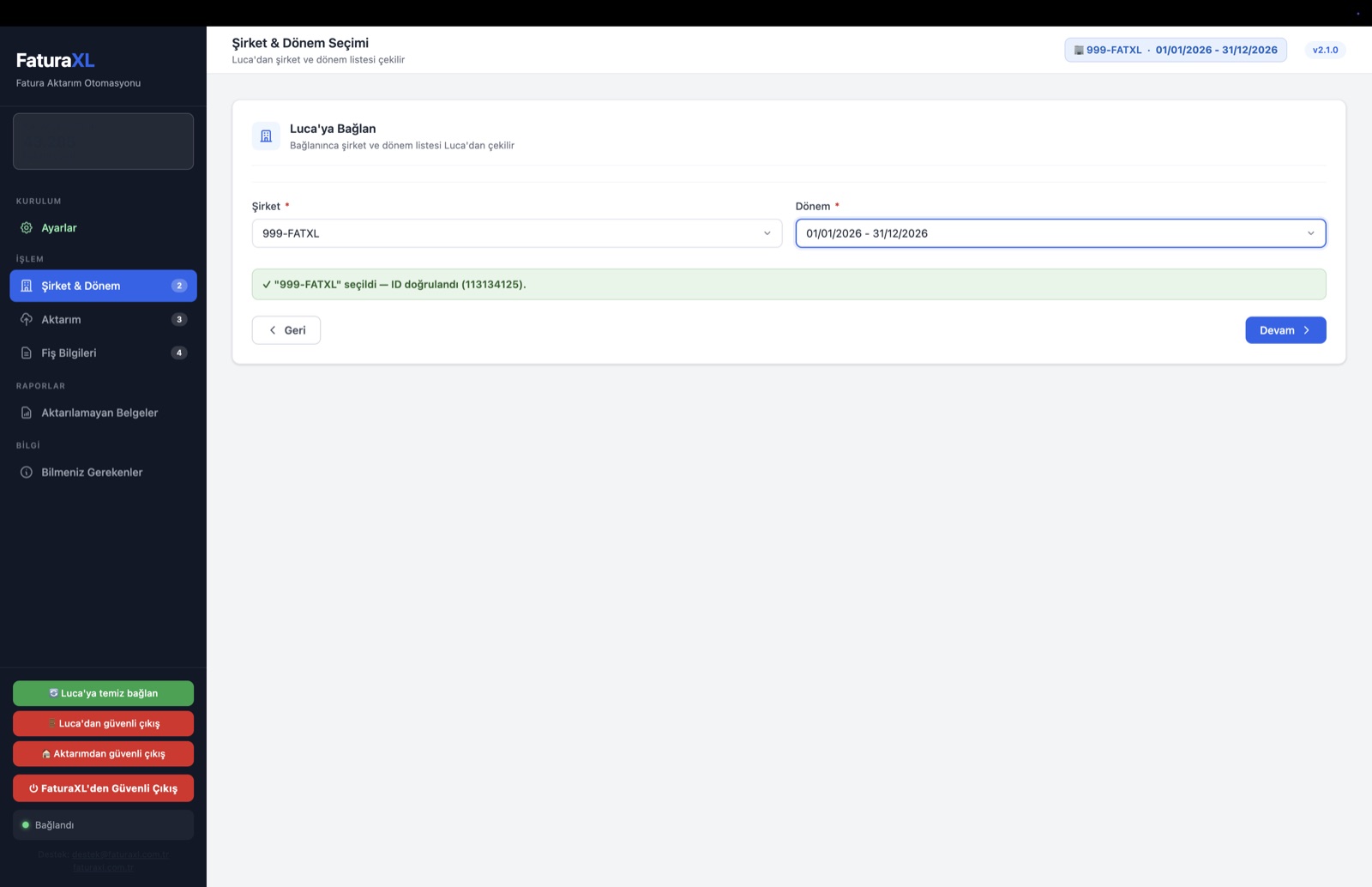Click the "999-FATXL" seçildi confirmation message
Viewport: 1372px width, 887px height.
[789, 284]
